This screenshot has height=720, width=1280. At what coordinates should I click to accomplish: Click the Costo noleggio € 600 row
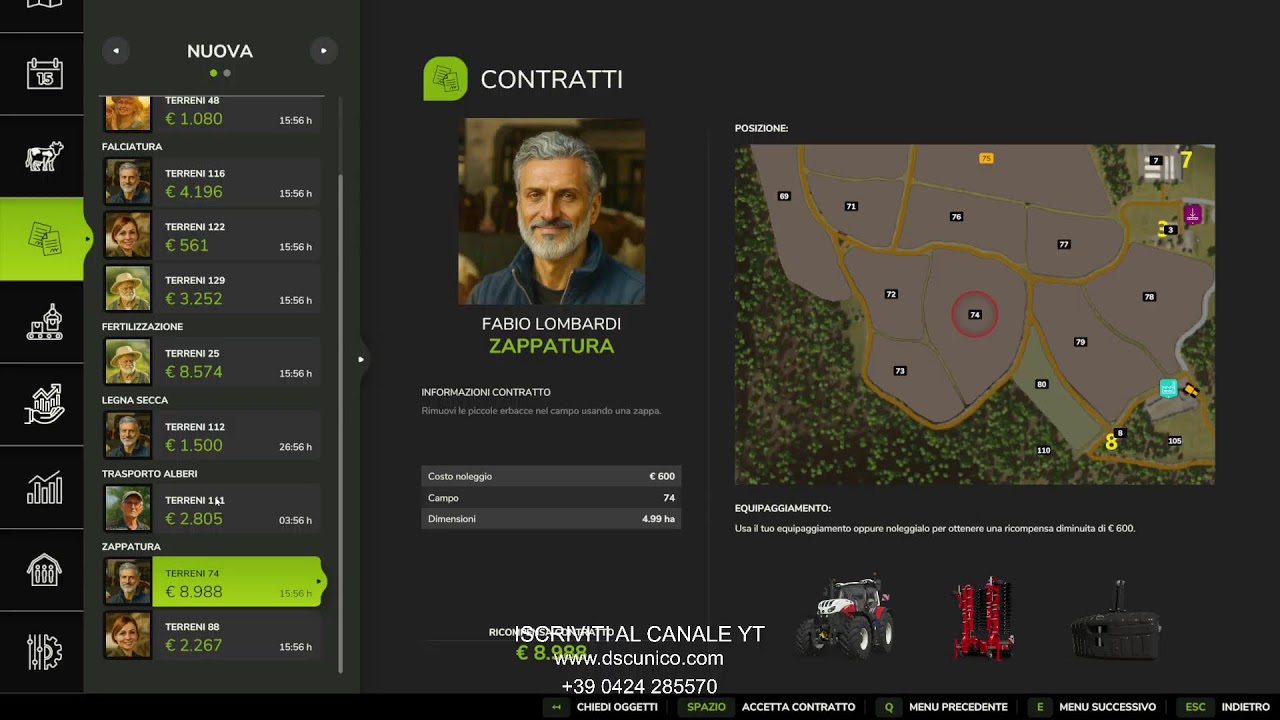551,476
